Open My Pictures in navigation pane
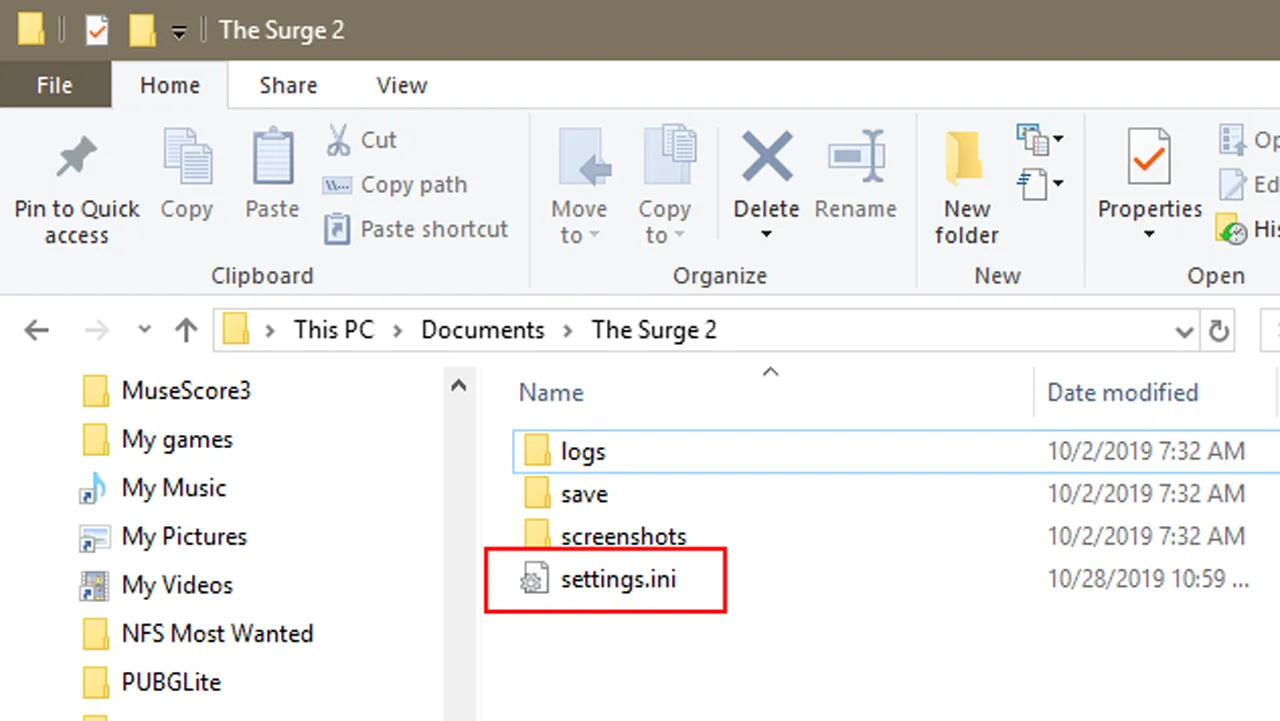This screenshot has height=721, width=1280. click(x=184, y=537)
